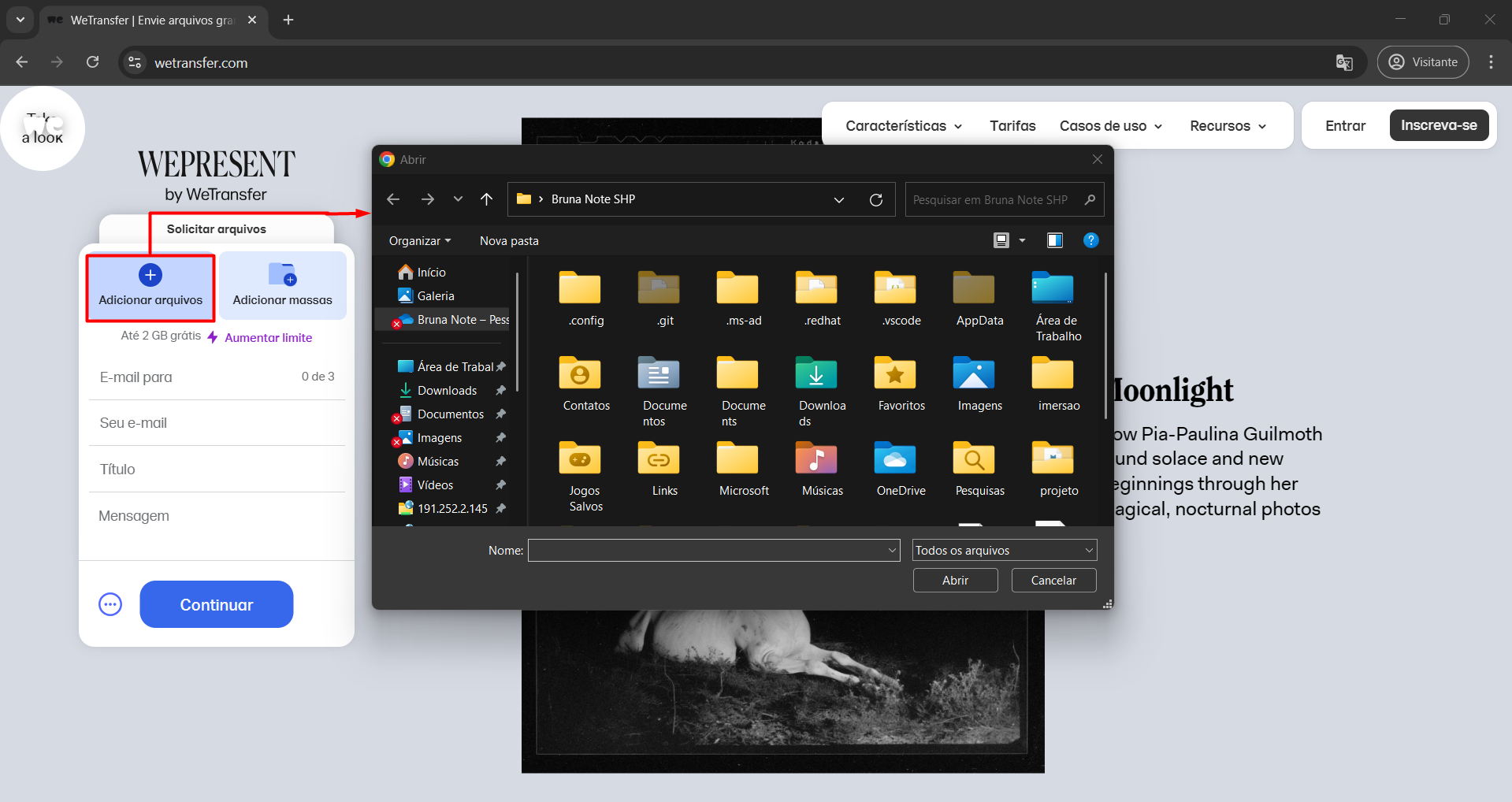1512x802 pixels.
Task: Switch to Solicitar arquivos tab
Action: pos(216,229)
